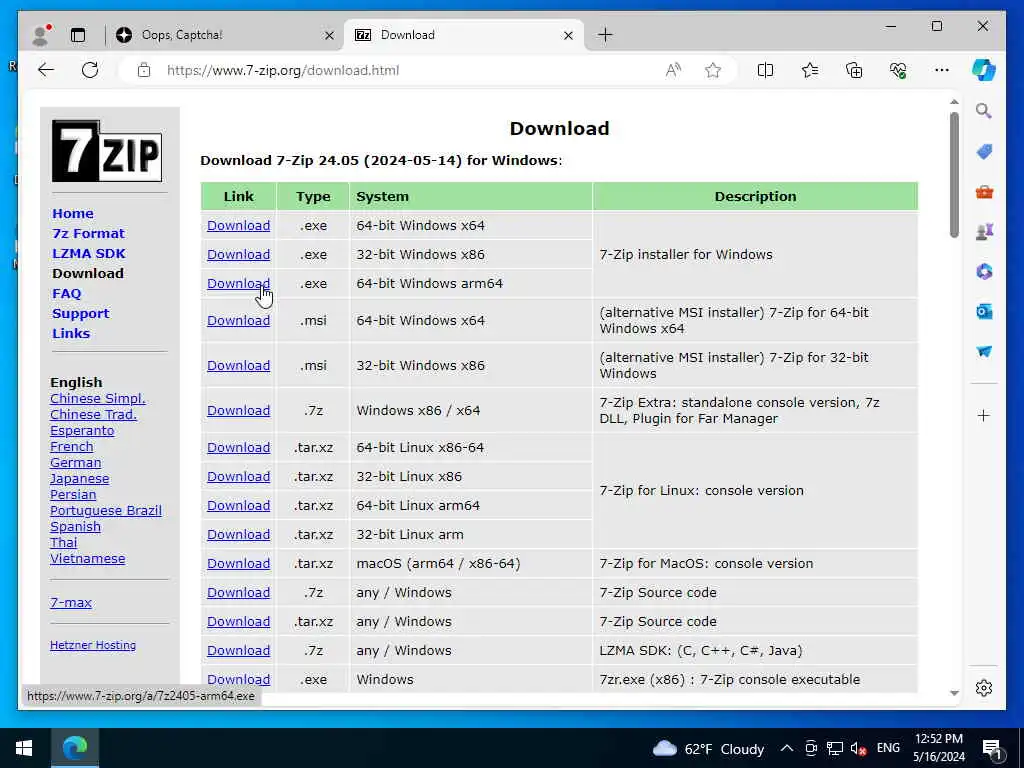Download the Windows x86 / x64 .7z Extra
Image resolution: width=1024 pixels, height=768 pixels.
pyautogui.click(x=238, y=411)
